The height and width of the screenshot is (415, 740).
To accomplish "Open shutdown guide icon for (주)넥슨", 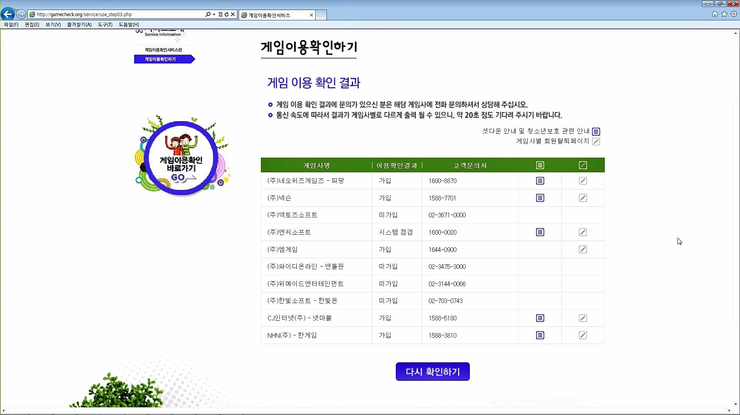I will tap(540, 198).
